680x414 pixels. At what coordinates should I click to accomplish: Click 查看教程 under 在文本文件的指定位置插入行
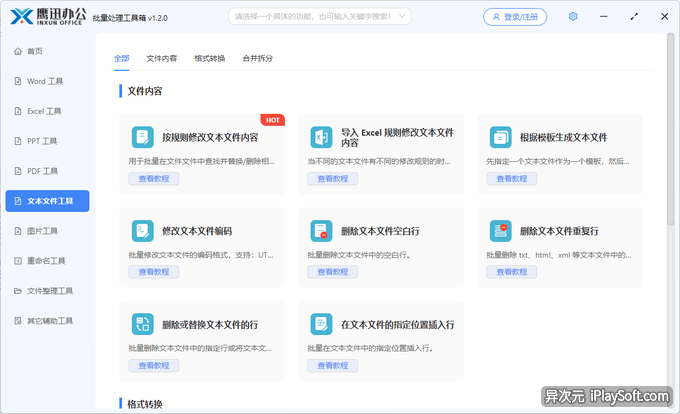[x=333, y=365]
